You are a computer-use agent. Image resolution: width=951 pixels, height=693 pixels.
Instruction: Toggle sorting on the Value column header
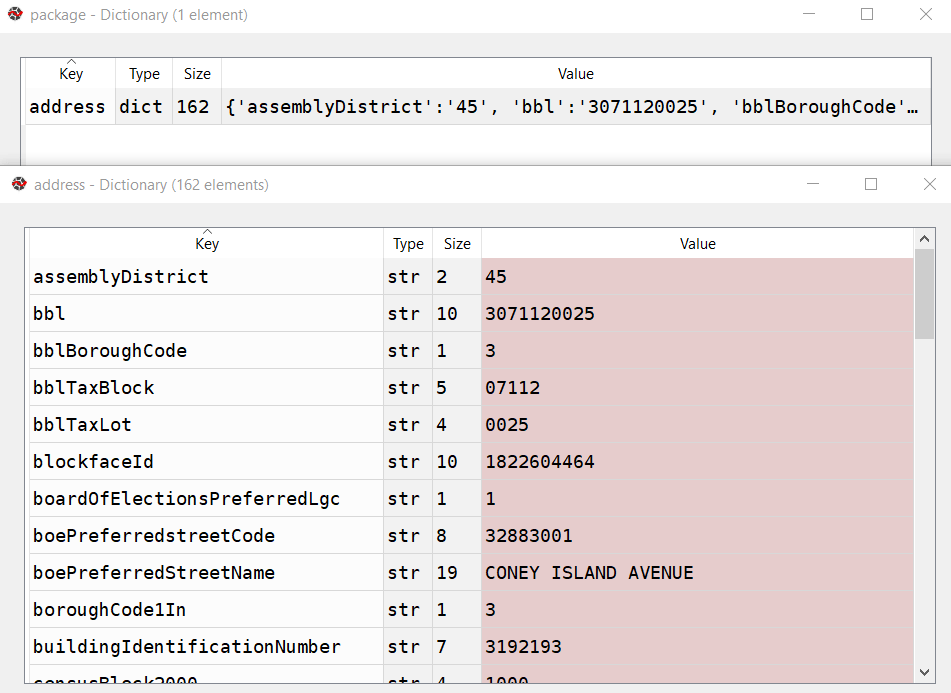coord(697,243)
